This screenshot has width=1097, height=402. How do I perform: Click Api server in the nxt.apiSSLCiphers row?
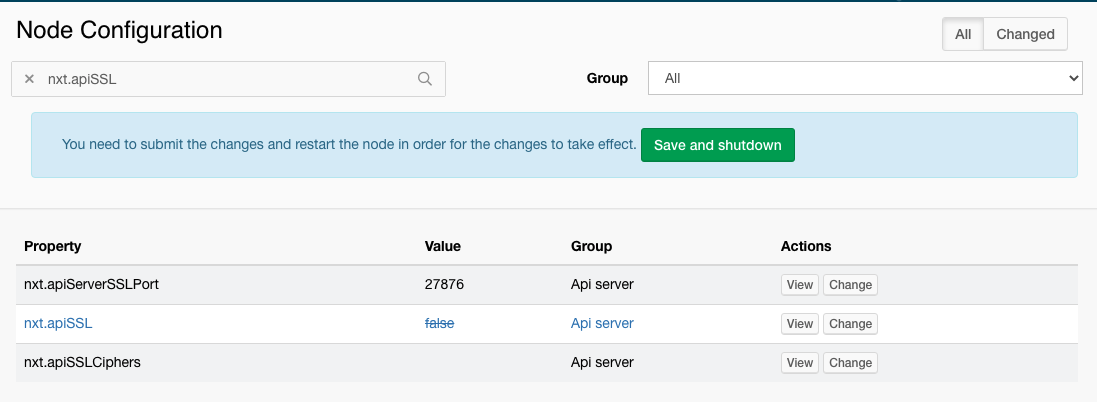[602, 363]
